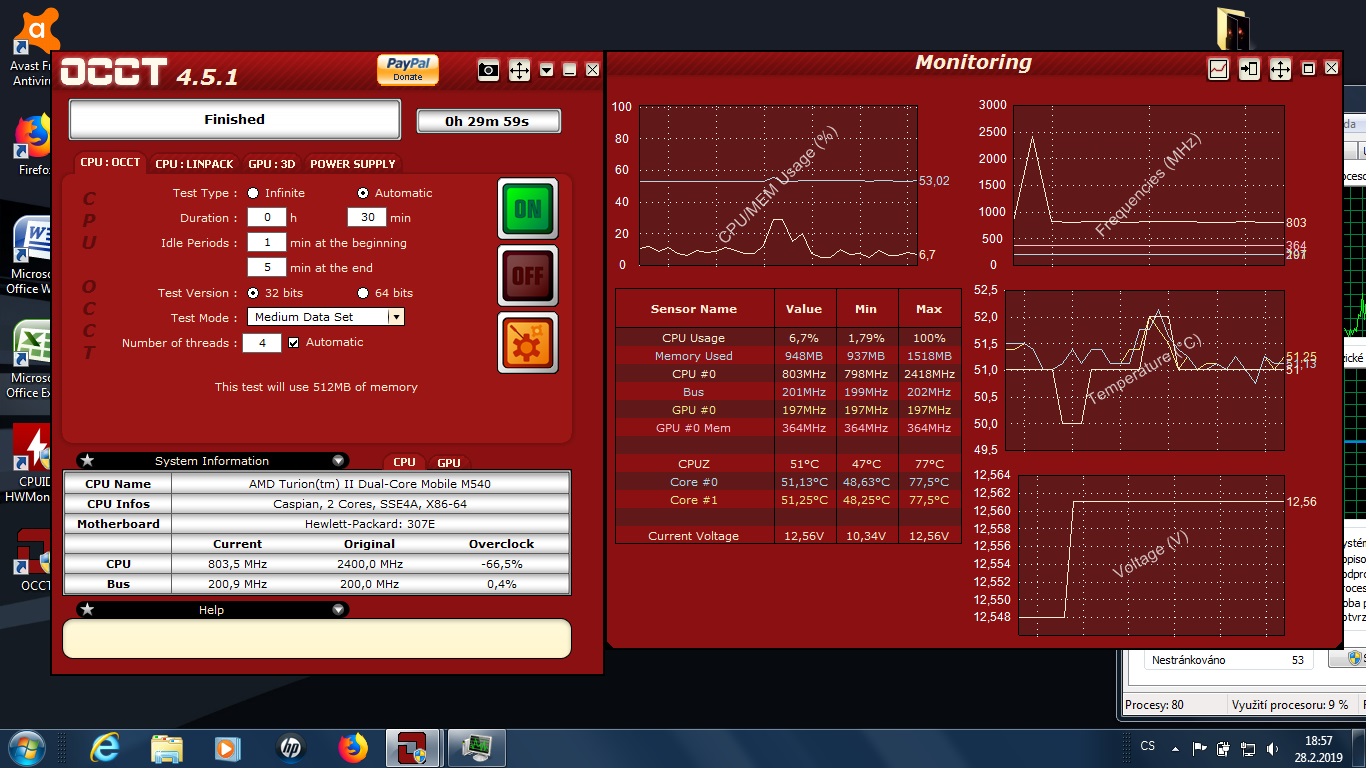Click Monitoring dock window icon
The height and width of the screenshot is (769, 1369).
1249,69
